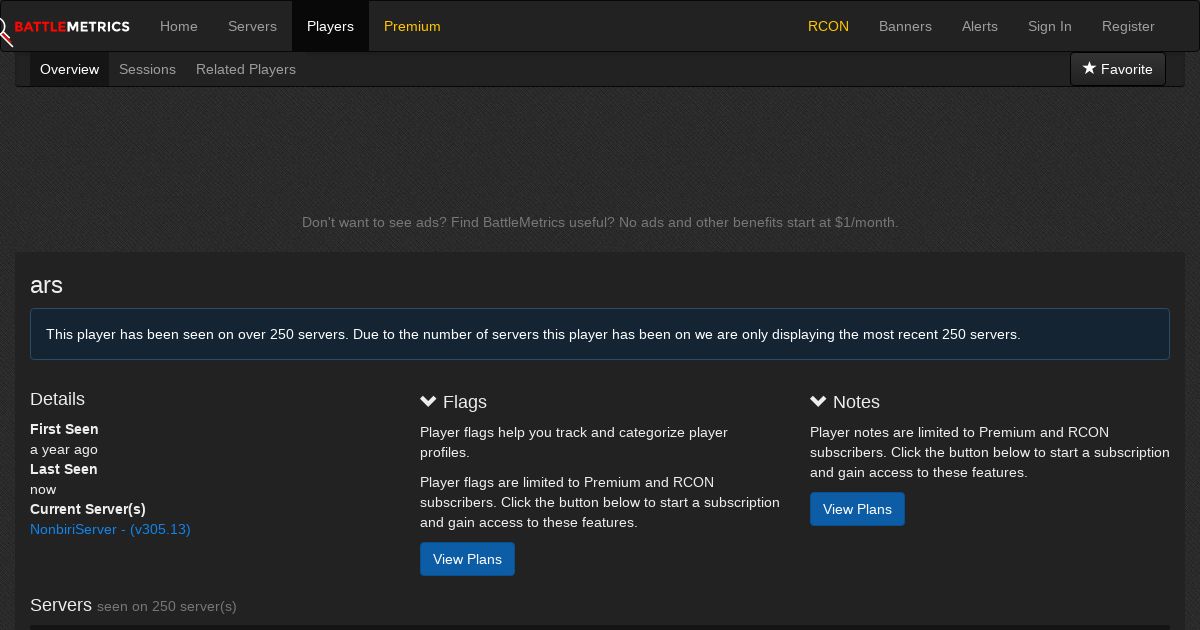The width and height of the screenshot is (1200, 630).
Task: Click the player name heading ars
Action: point(47,285)
